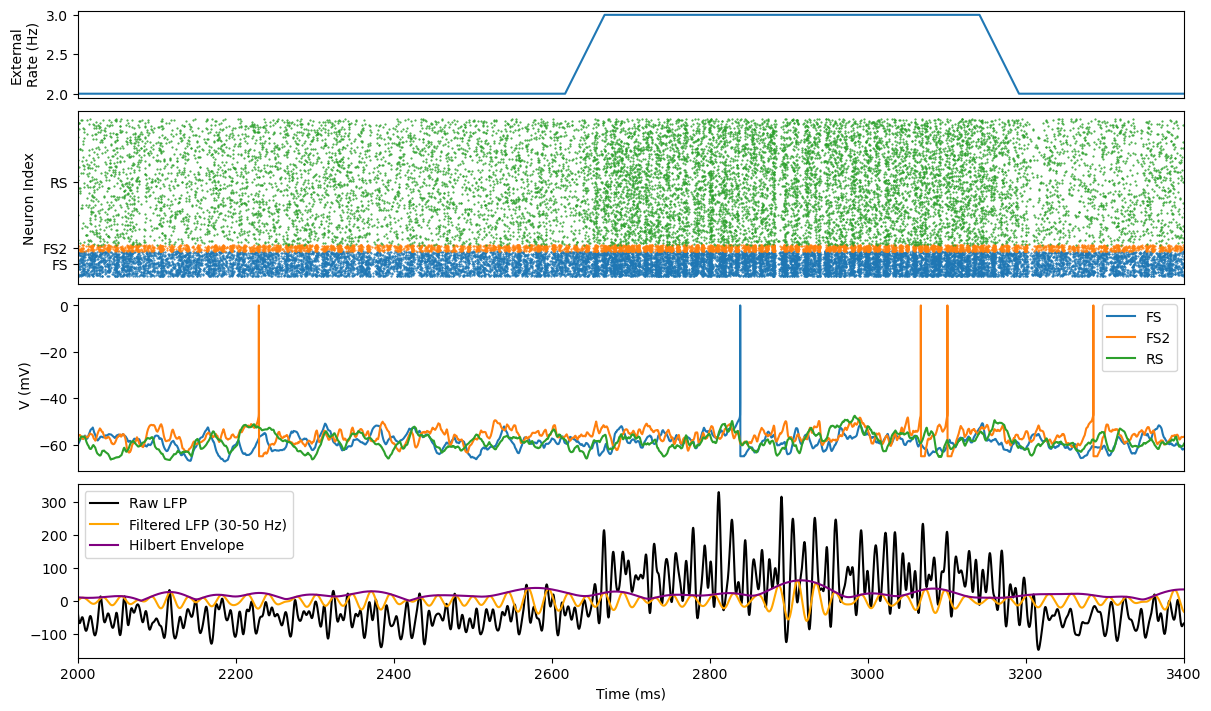Click the −40 voltage tick label
1211x711 pixels.
pos(54,399)
